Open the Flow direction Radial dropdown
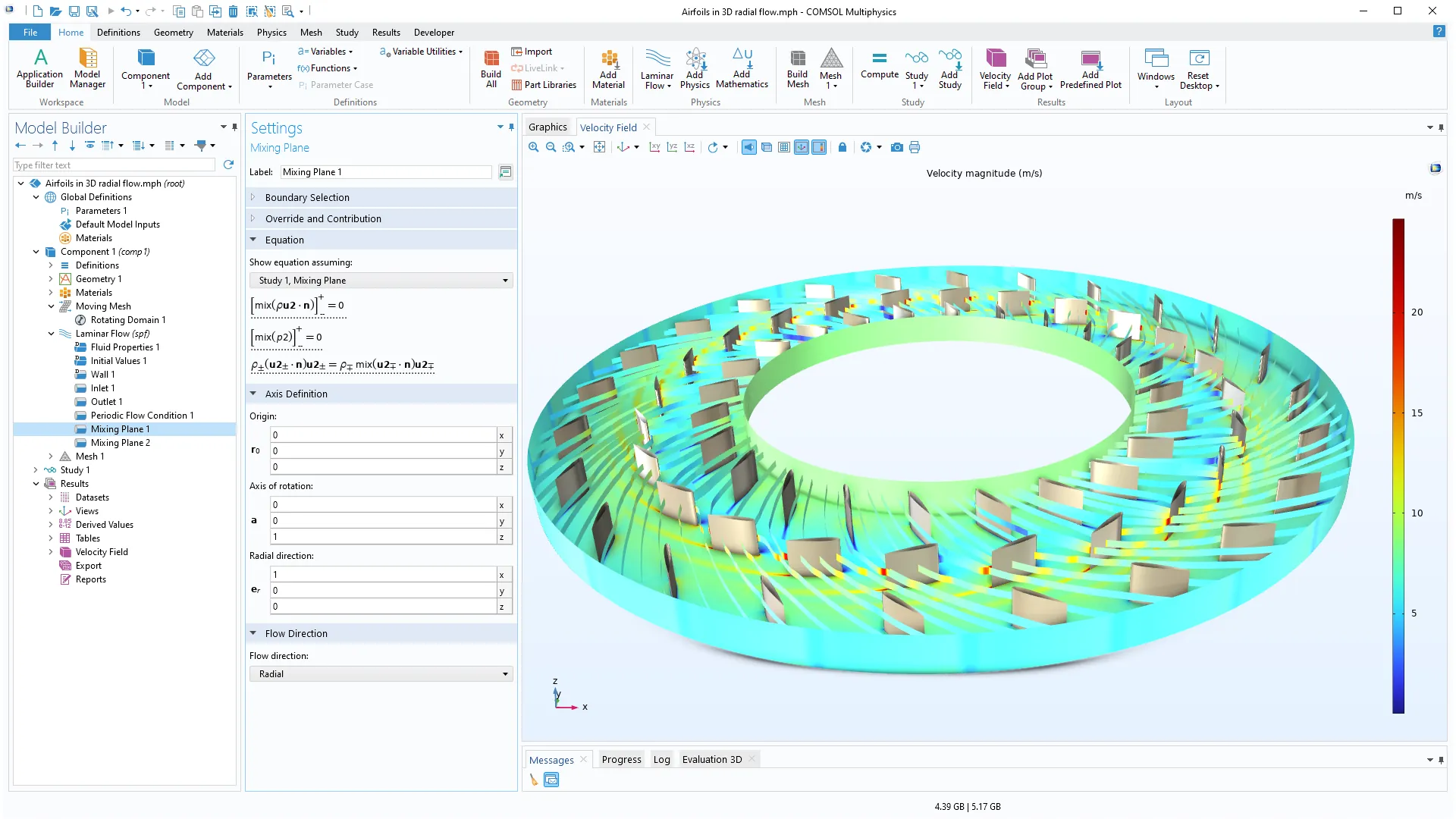This screenshot has width=1456, height=819. tap(381, 674)
